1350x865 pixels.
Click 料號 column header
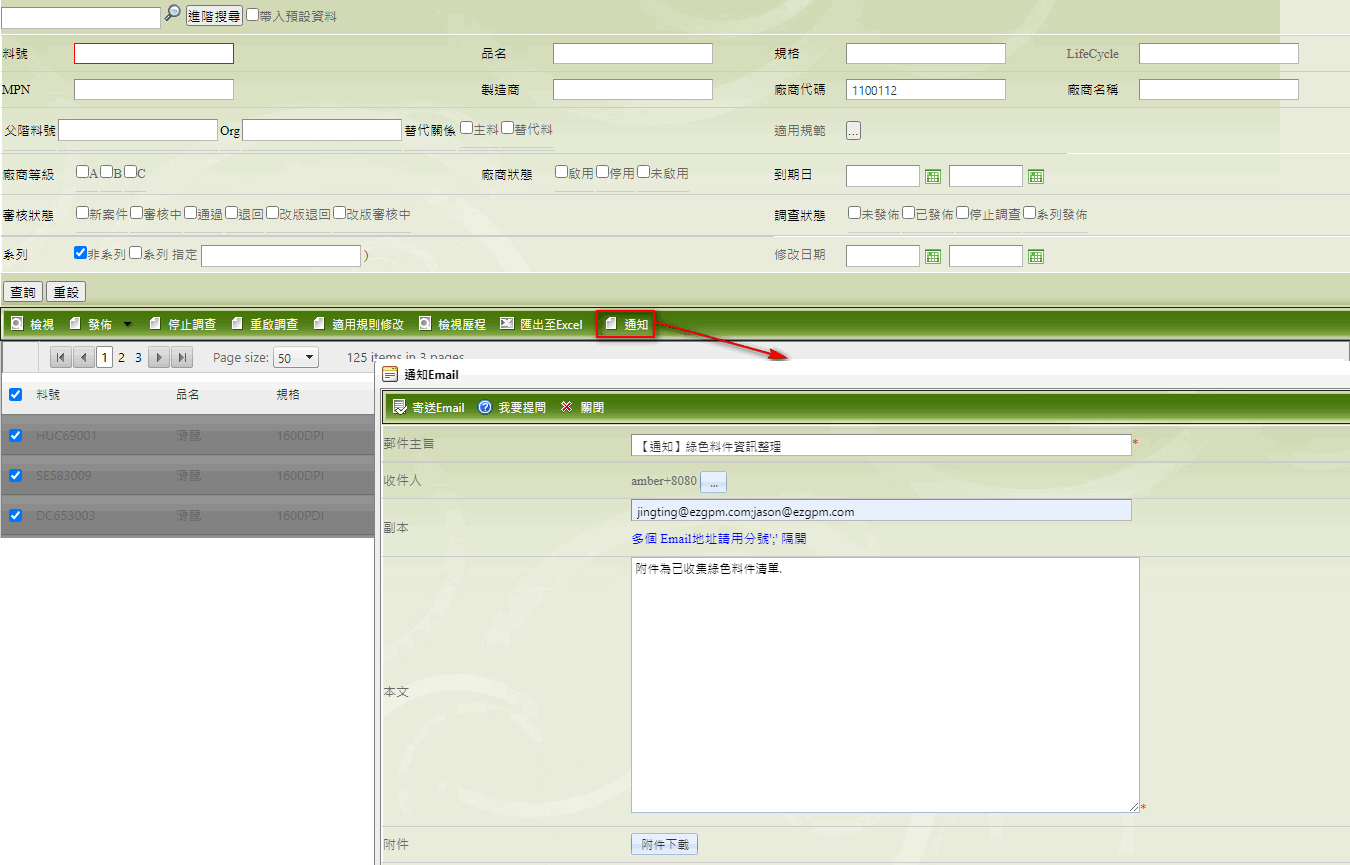[x=48, y=395]
